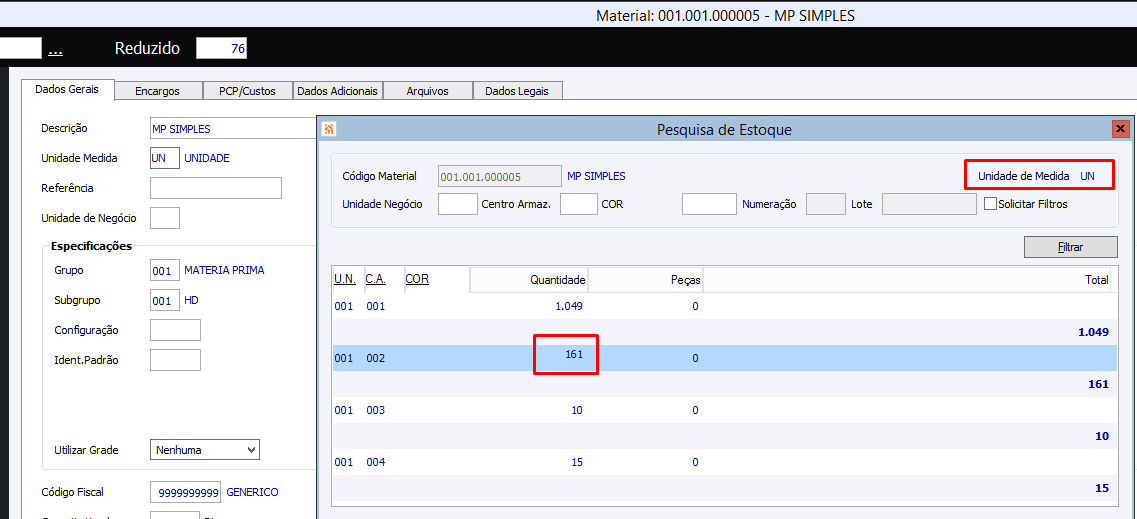Click the Unidade de Medida UN value
The image size is (1137, 519).
pyautogui.click(x=1088, y=176)
